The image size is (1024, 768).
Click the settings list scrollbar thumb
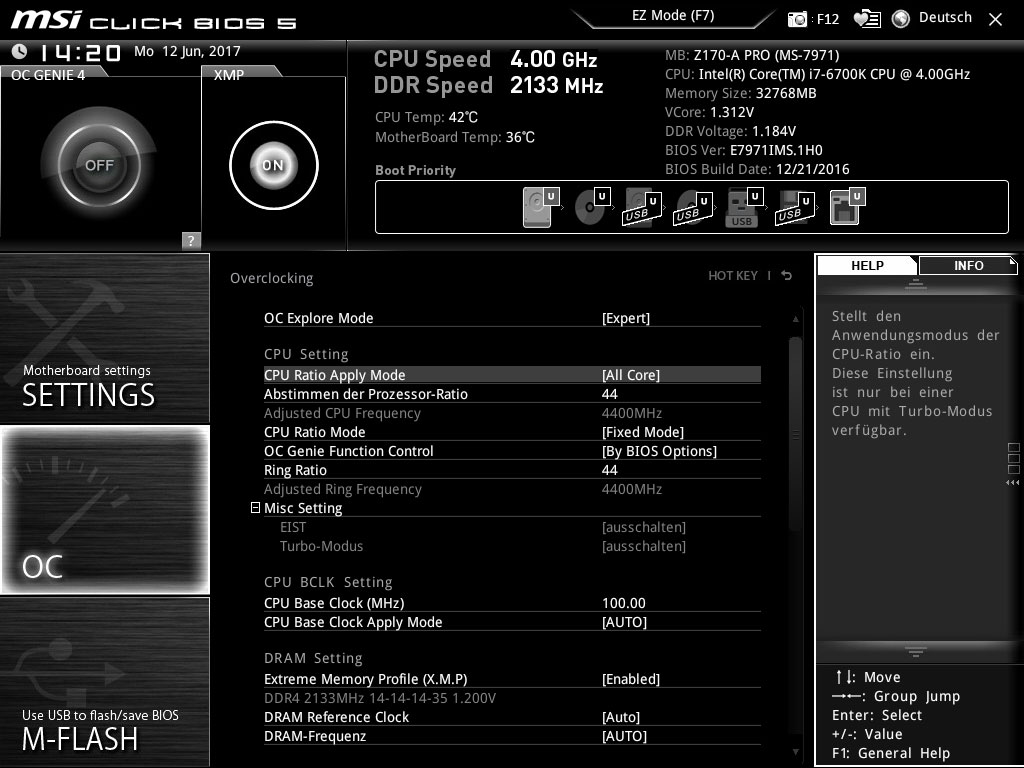[795, 434]
